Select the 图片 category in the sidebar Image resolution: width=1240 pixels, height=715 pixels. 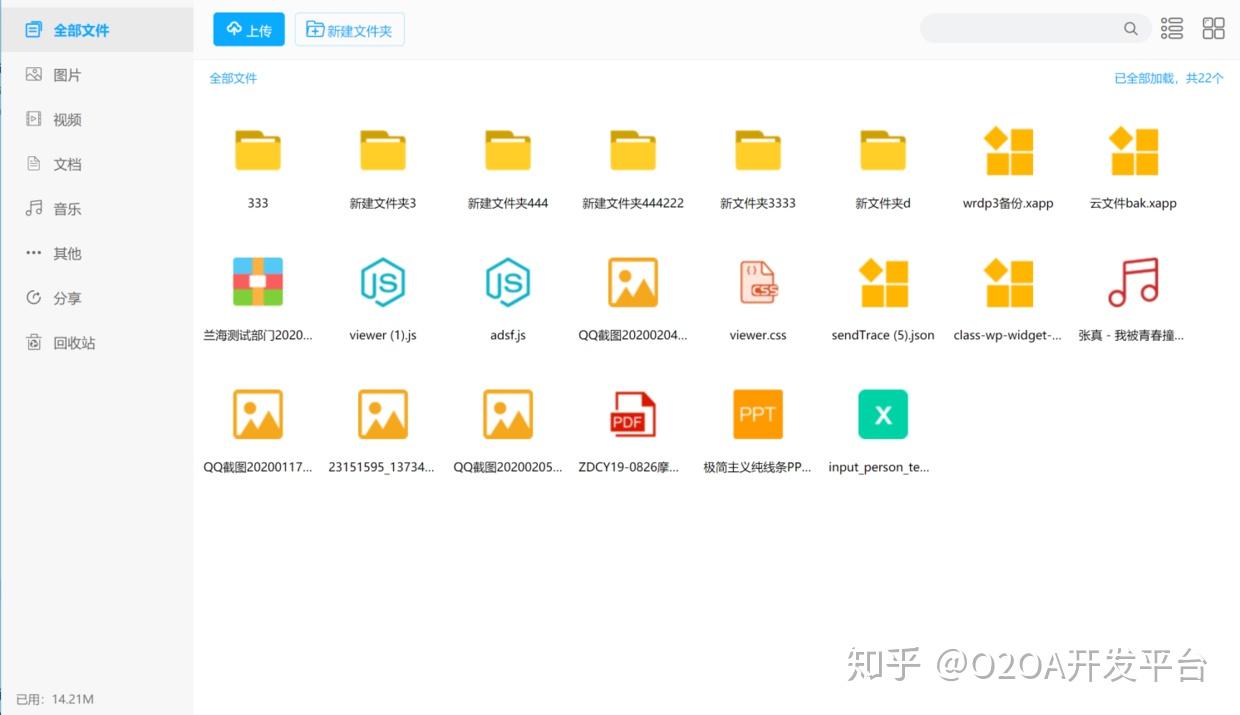tap(65, 74)
